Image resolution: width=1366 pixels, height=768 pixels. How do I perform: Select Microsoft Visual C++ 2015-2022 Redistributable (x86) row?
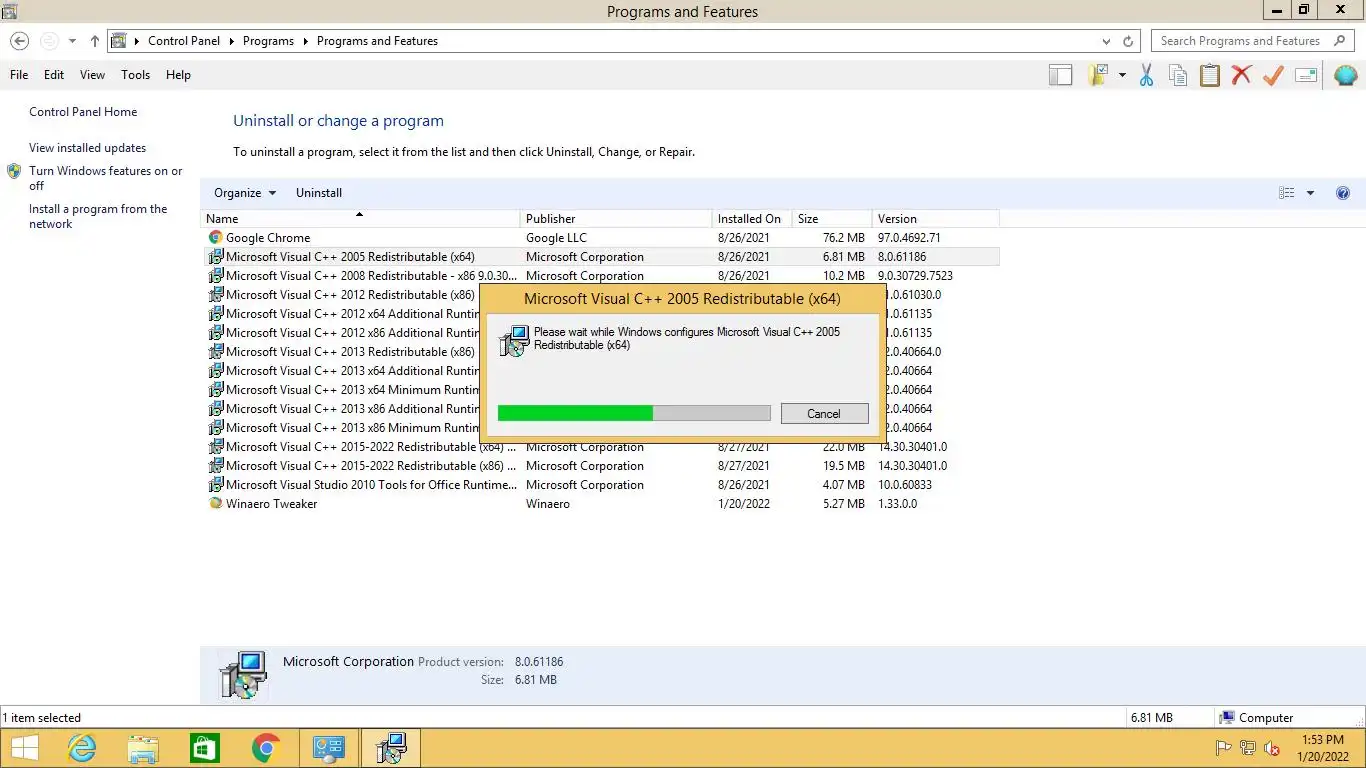(600, 466)
